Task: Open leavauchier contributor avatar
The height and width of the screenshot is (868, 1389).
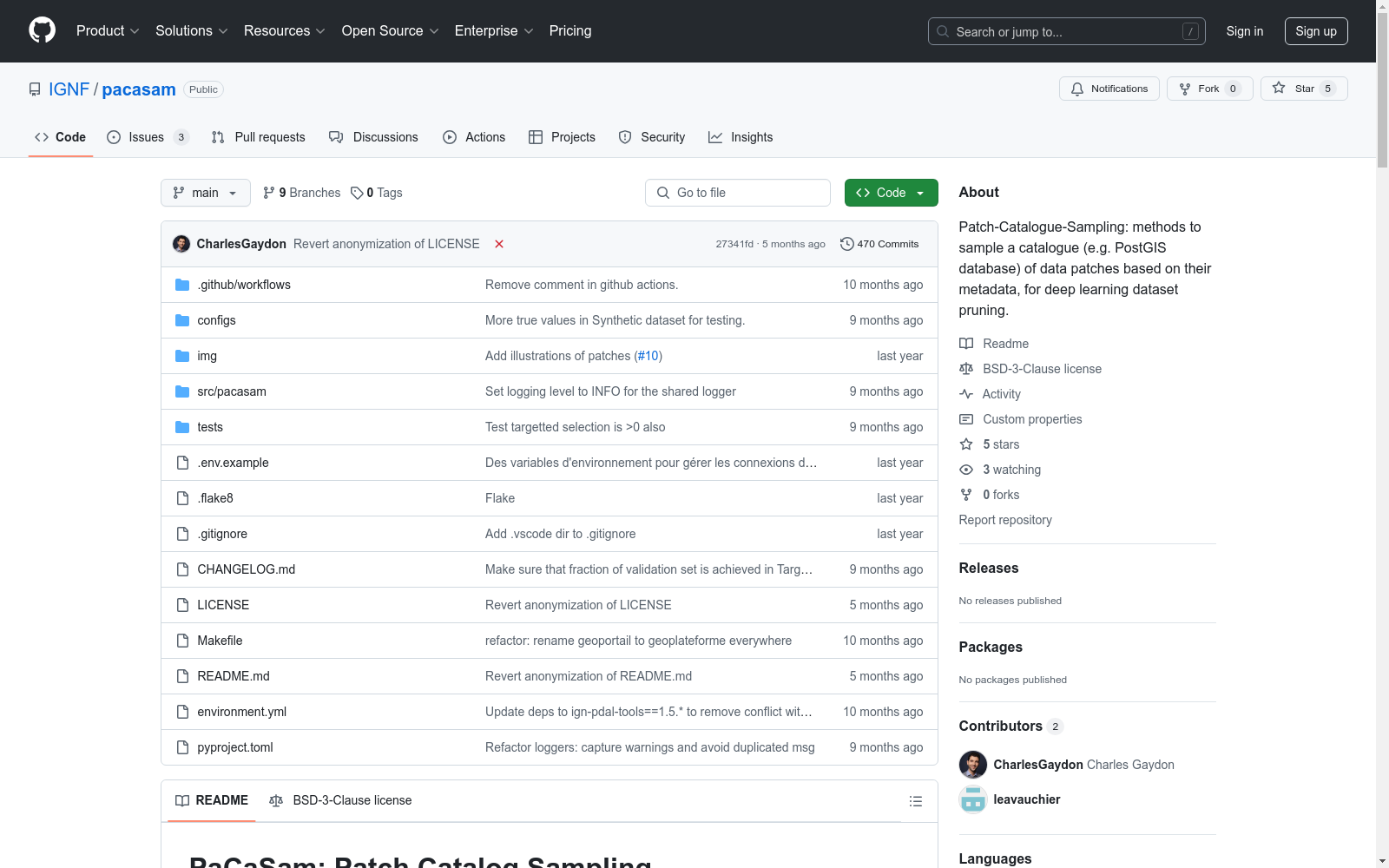Action: click(x=973, y=799)
